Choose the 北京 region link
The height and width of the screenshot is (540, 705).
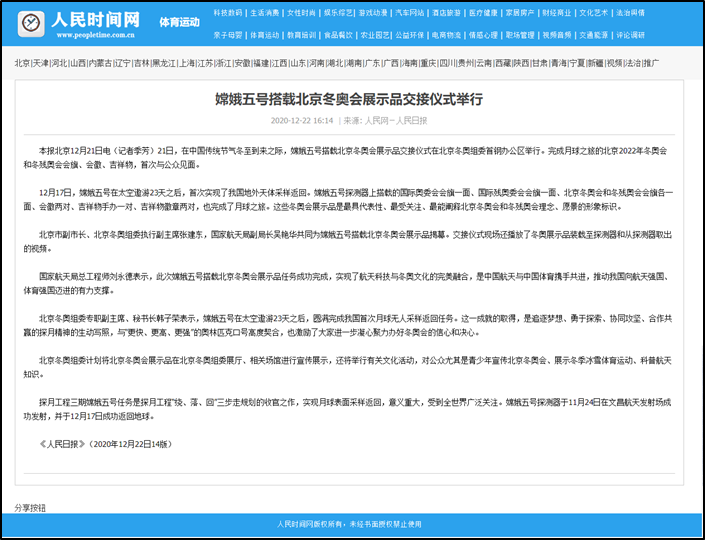[x=22, y=63]
